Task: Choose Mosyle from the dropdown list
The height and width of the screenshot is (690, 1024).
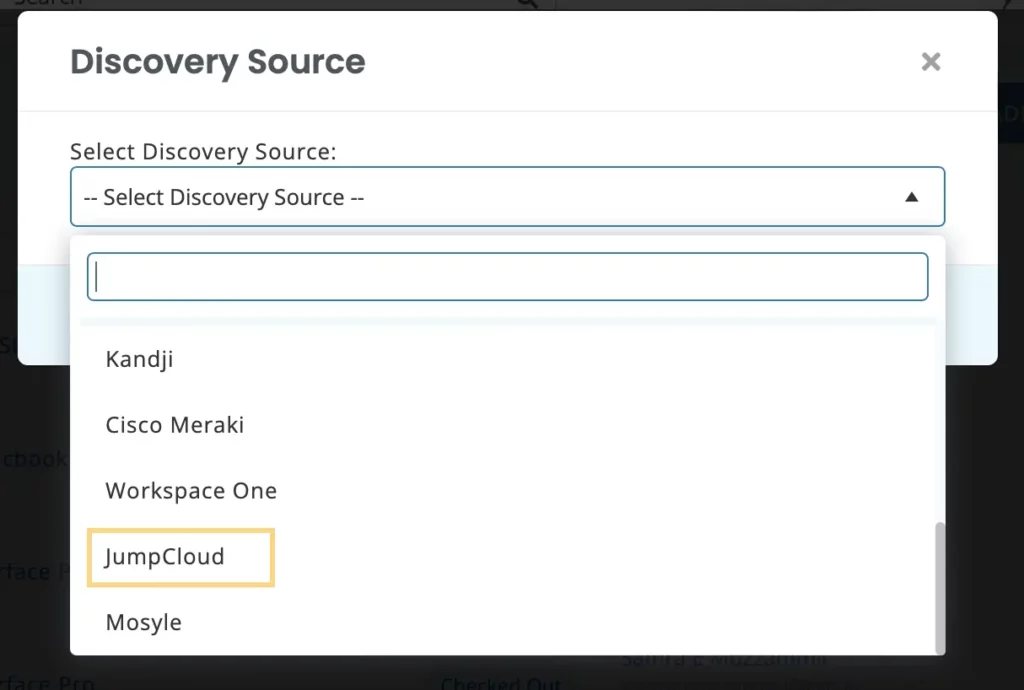Action: pyautogui.click(x=144, y=622)
